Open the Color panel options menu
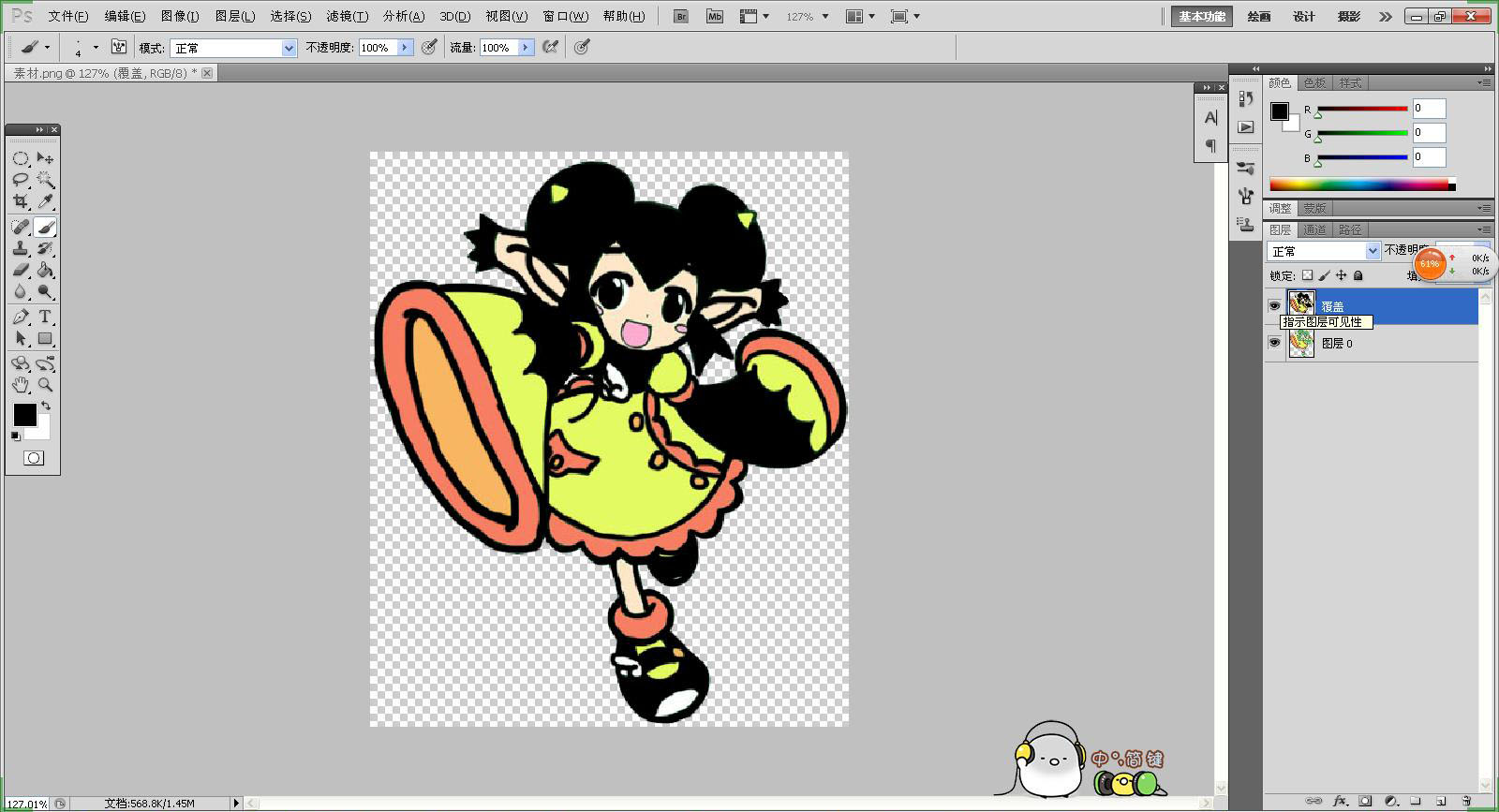Viewport: 1499px width, 812px height. click(1484, 83)
